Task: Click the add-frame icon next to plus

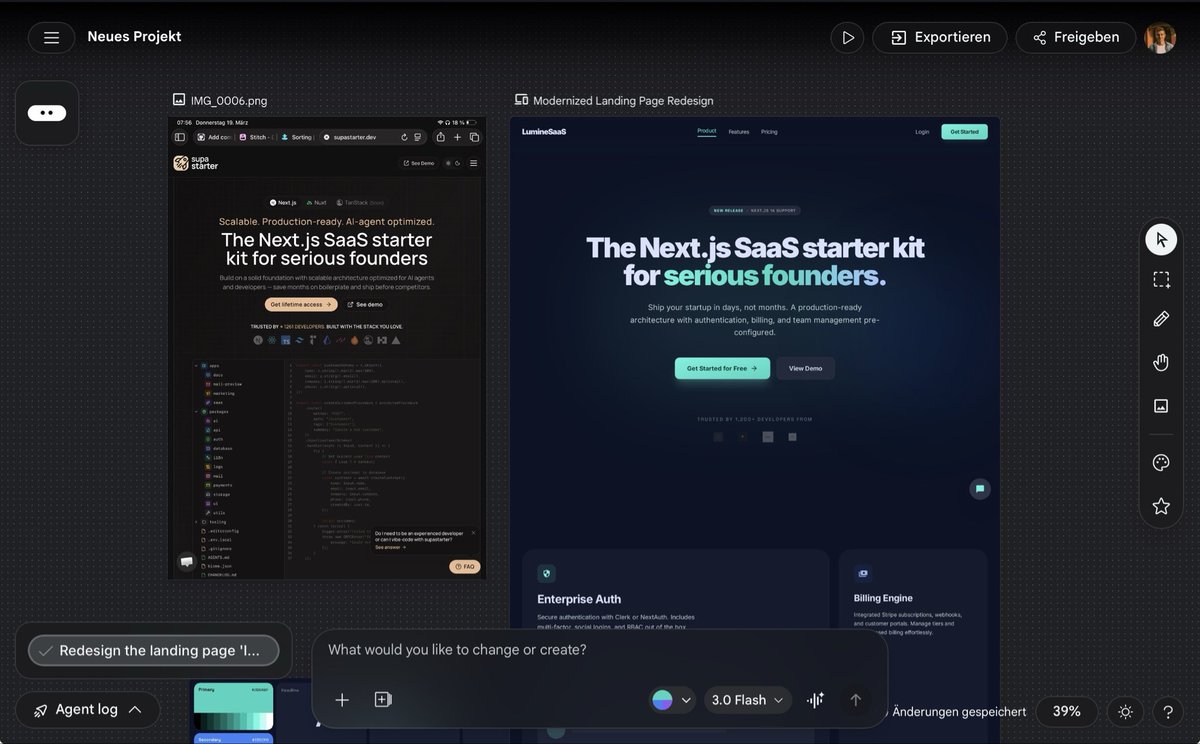Action: (x=382, y=700)
